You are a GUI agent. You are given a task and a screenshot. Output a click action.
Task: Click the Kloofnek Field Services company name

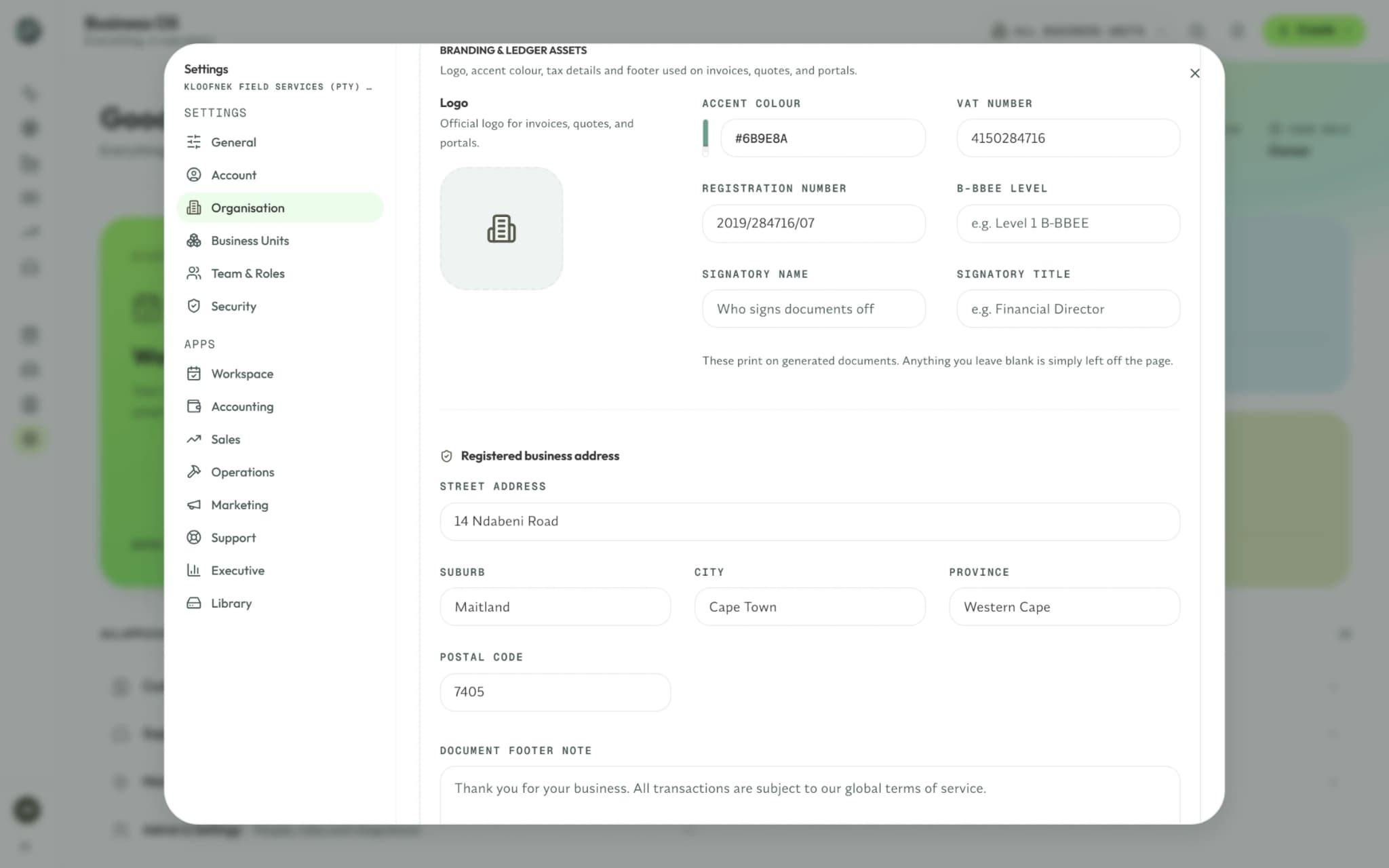click(x=278, y=87)
